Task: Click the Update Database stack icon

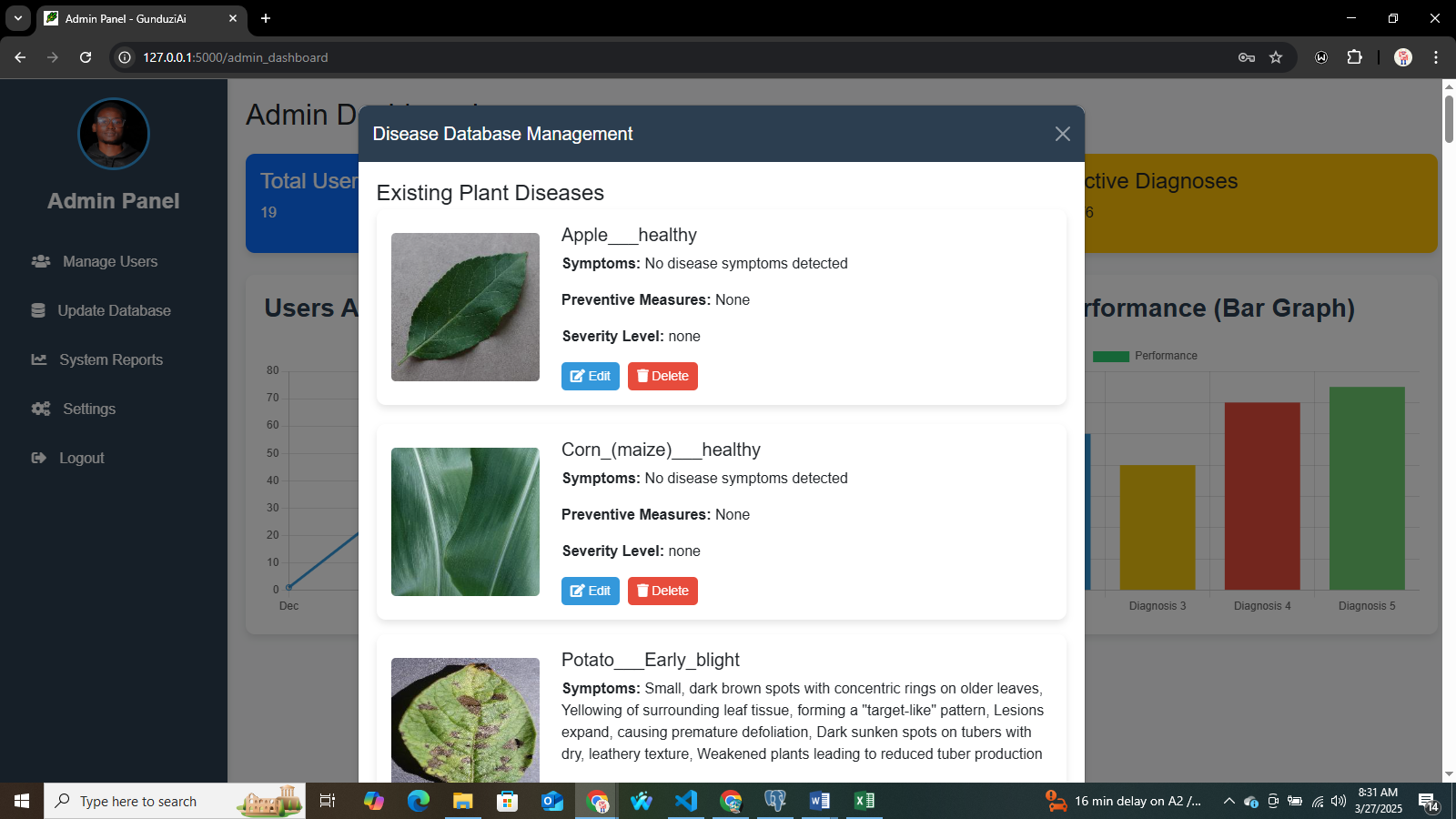Action: pos(38,310)
